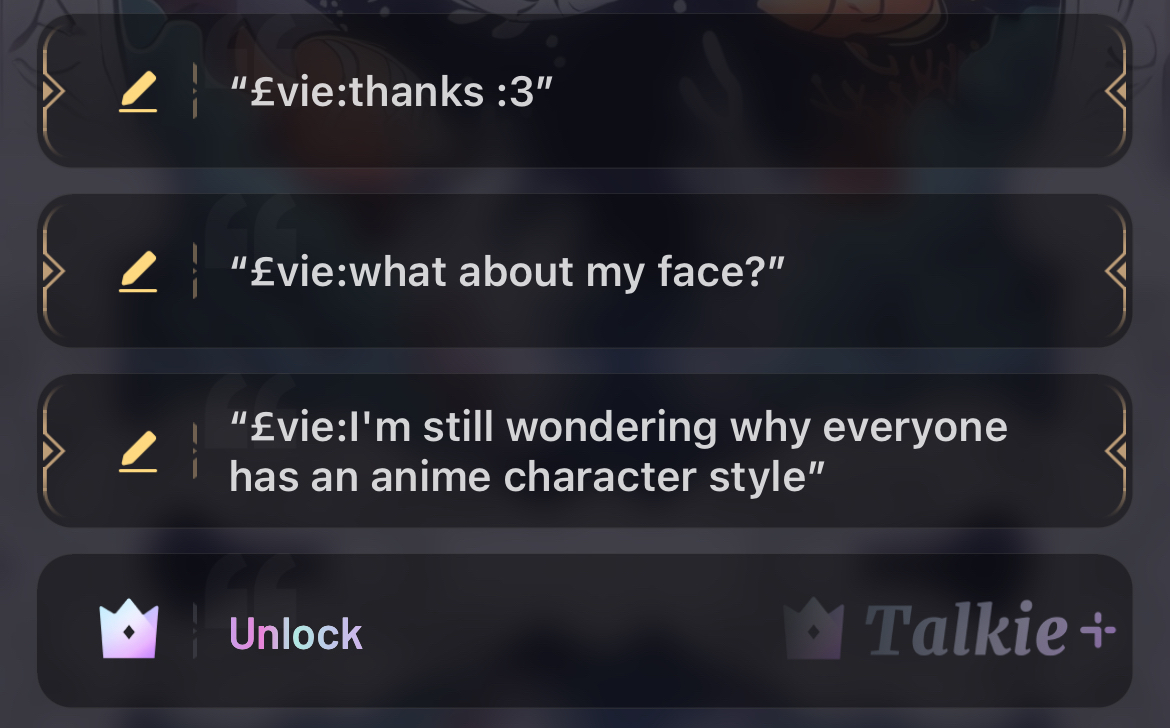The image size is (1170, 728).
Task: Tap the gradient crown icon next to Unlock
Action: (128, 629)
